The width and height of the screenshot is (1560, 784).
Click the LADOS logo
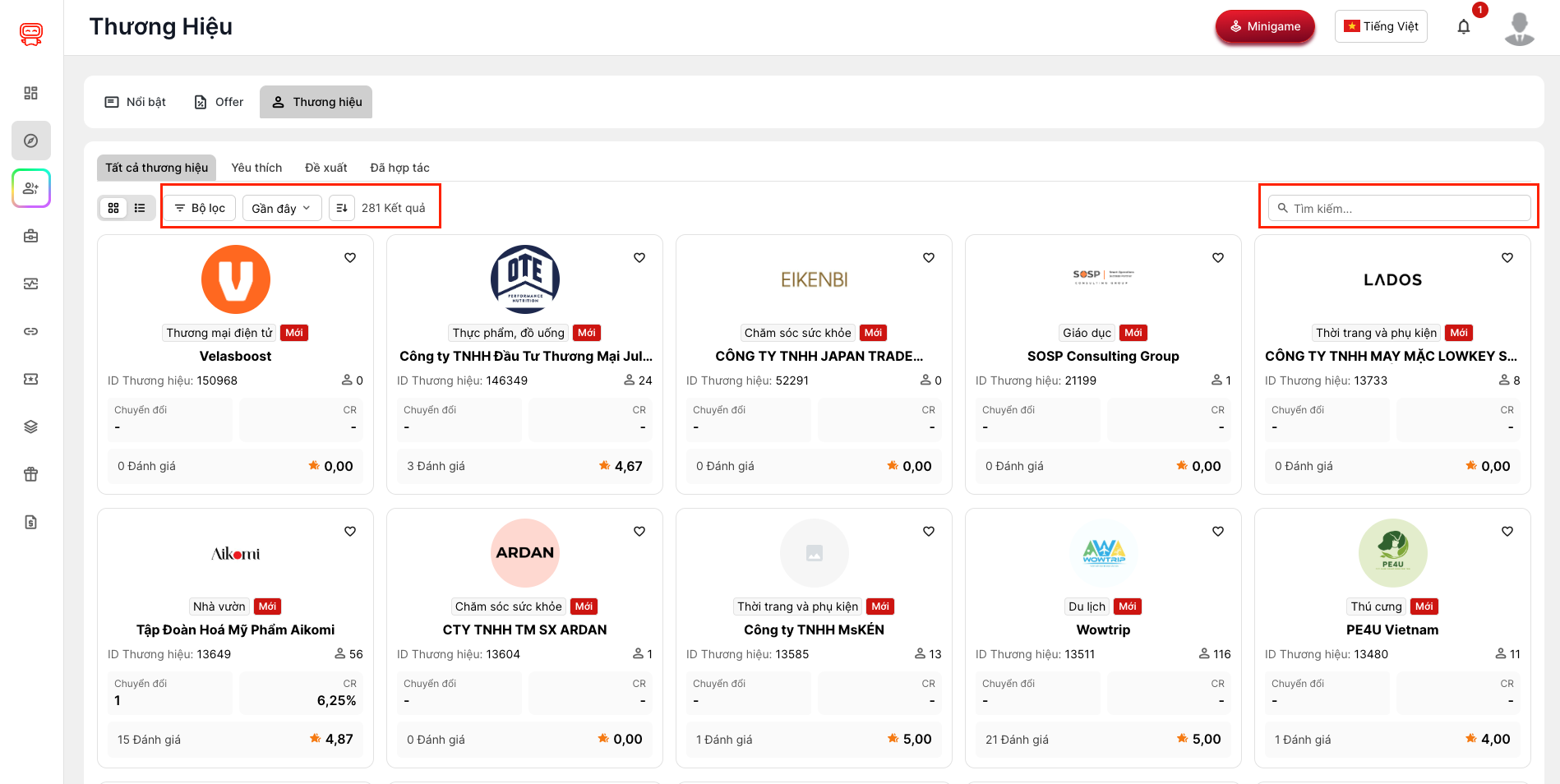1392,279
